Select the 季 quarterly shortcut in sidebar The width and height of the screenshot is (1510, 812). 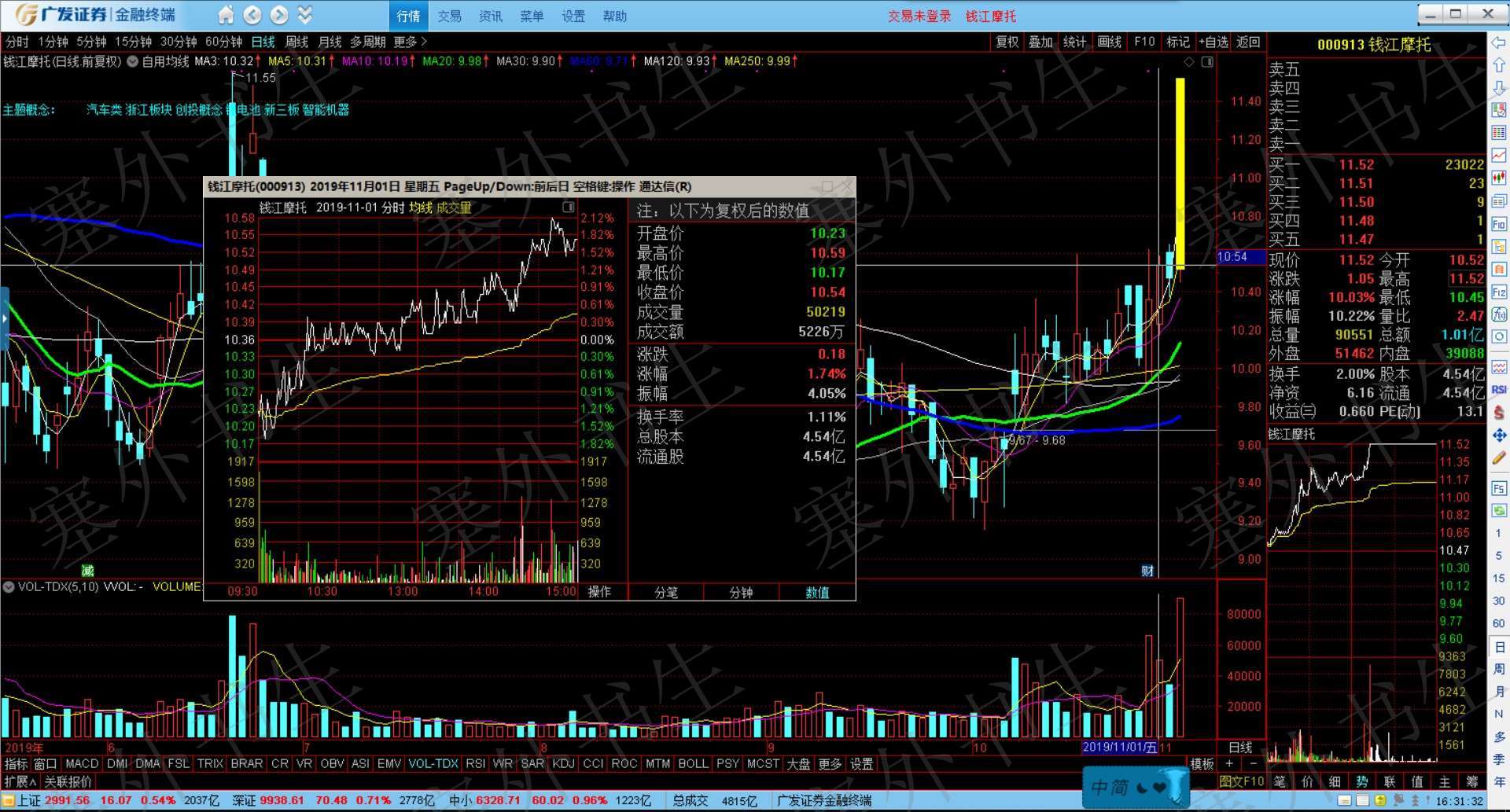pyautogui.click(x=1499, y=759)
